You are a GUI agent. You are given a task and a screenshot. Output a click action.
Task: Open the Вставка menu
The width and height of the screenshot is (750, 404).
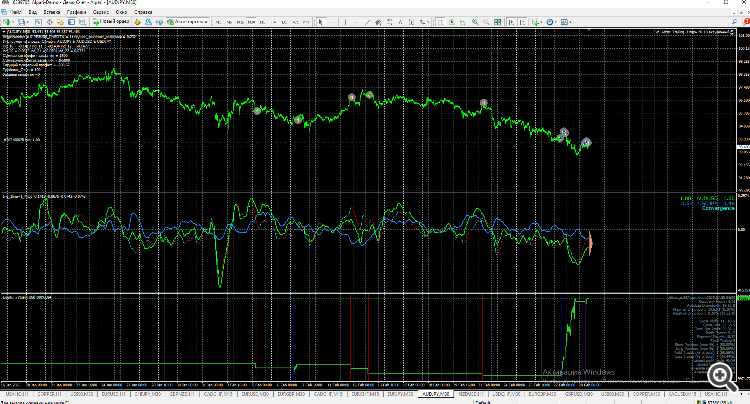[x=52, y=12]
